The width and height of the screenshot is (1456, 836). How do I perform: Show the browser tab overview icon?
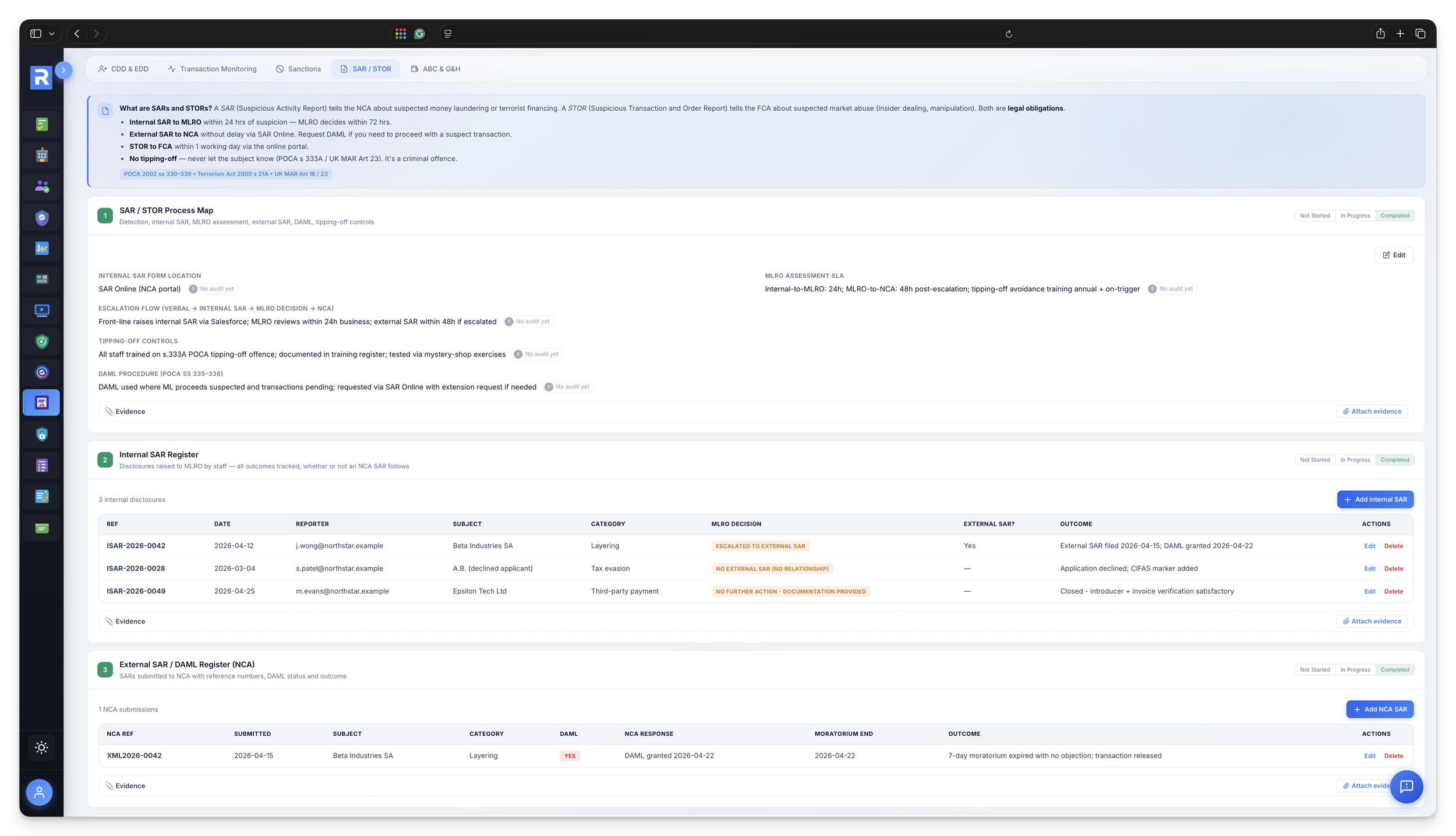[1420, 34]
